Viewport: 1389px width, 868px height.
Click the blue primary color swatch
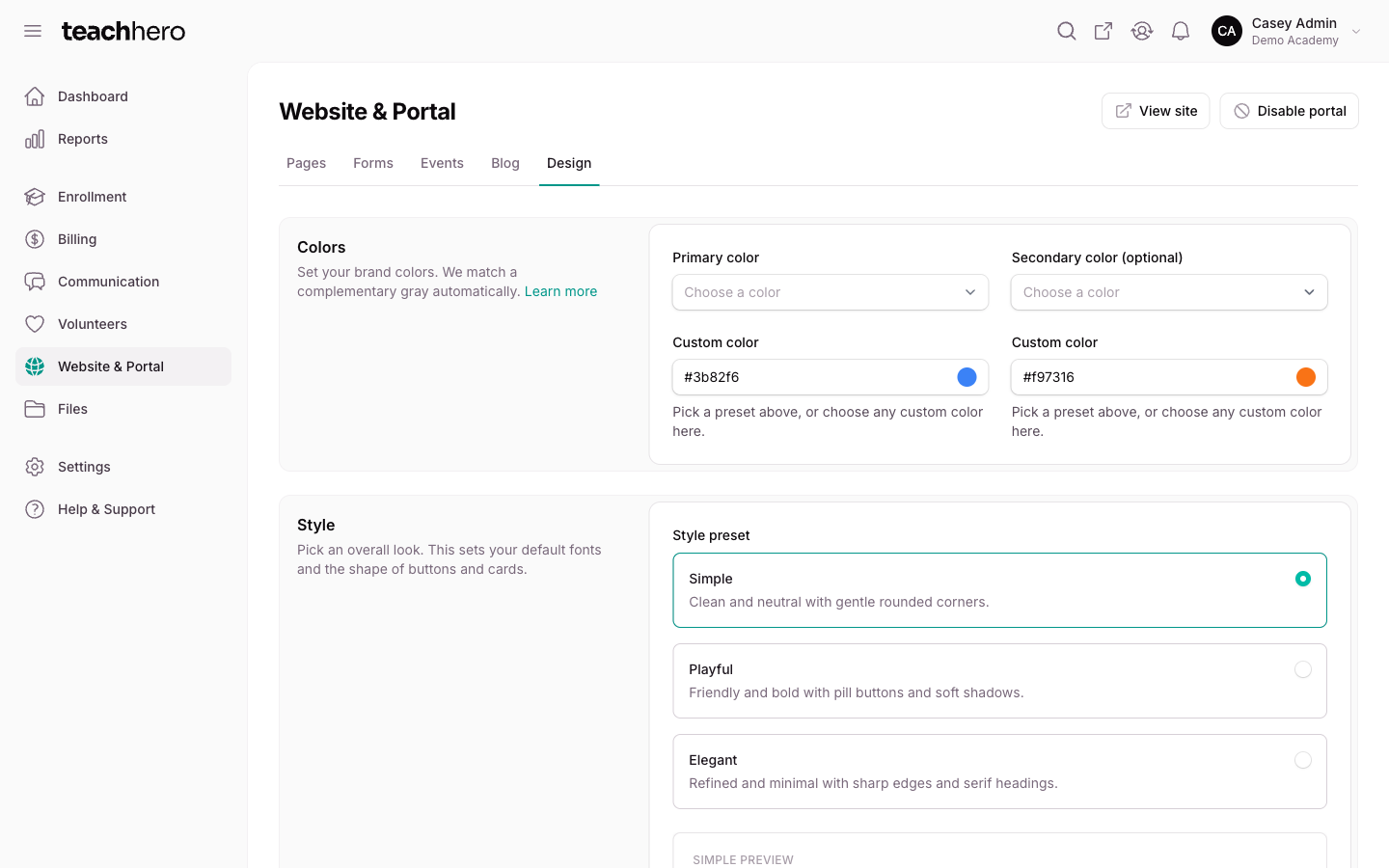[967, 377]
